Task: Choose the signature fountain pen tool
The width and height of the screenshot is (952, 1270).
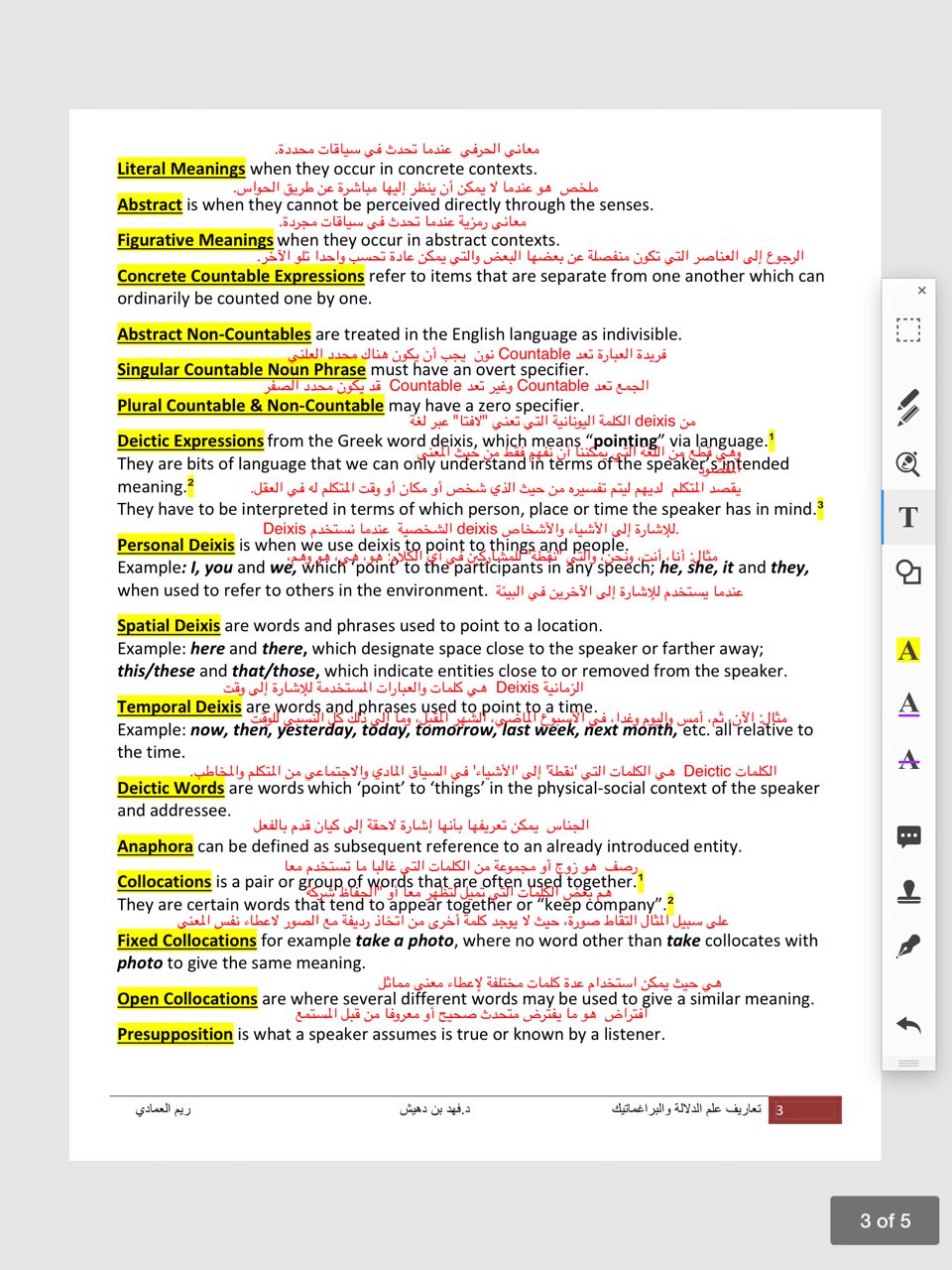Action: click(908, 947)
